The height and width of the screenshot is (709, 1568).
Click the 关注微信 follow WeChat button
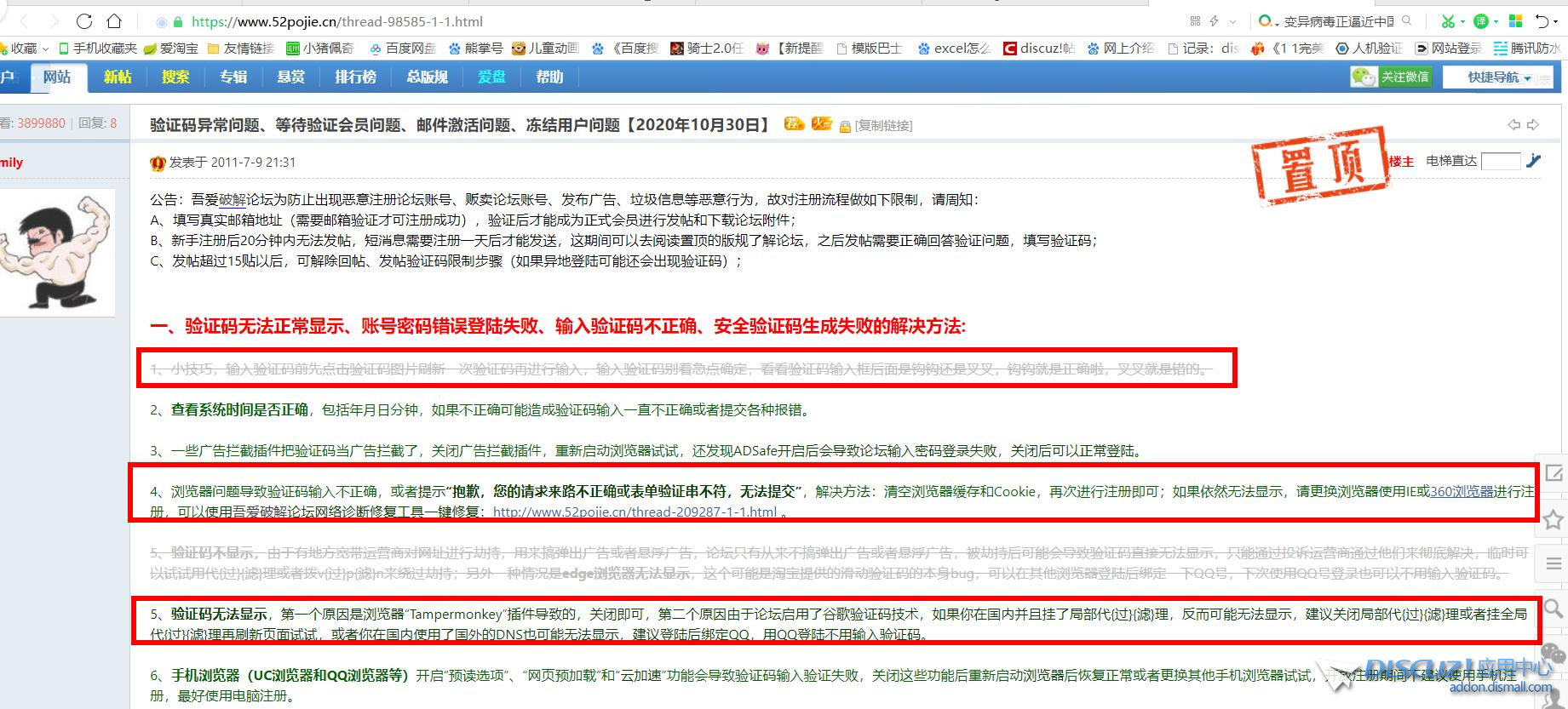click(1392, 77)
